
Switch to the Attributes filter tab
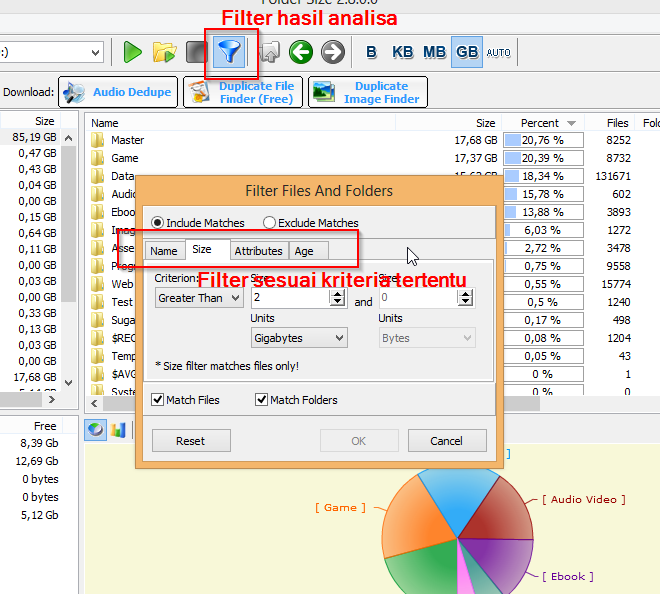point(258,251)
